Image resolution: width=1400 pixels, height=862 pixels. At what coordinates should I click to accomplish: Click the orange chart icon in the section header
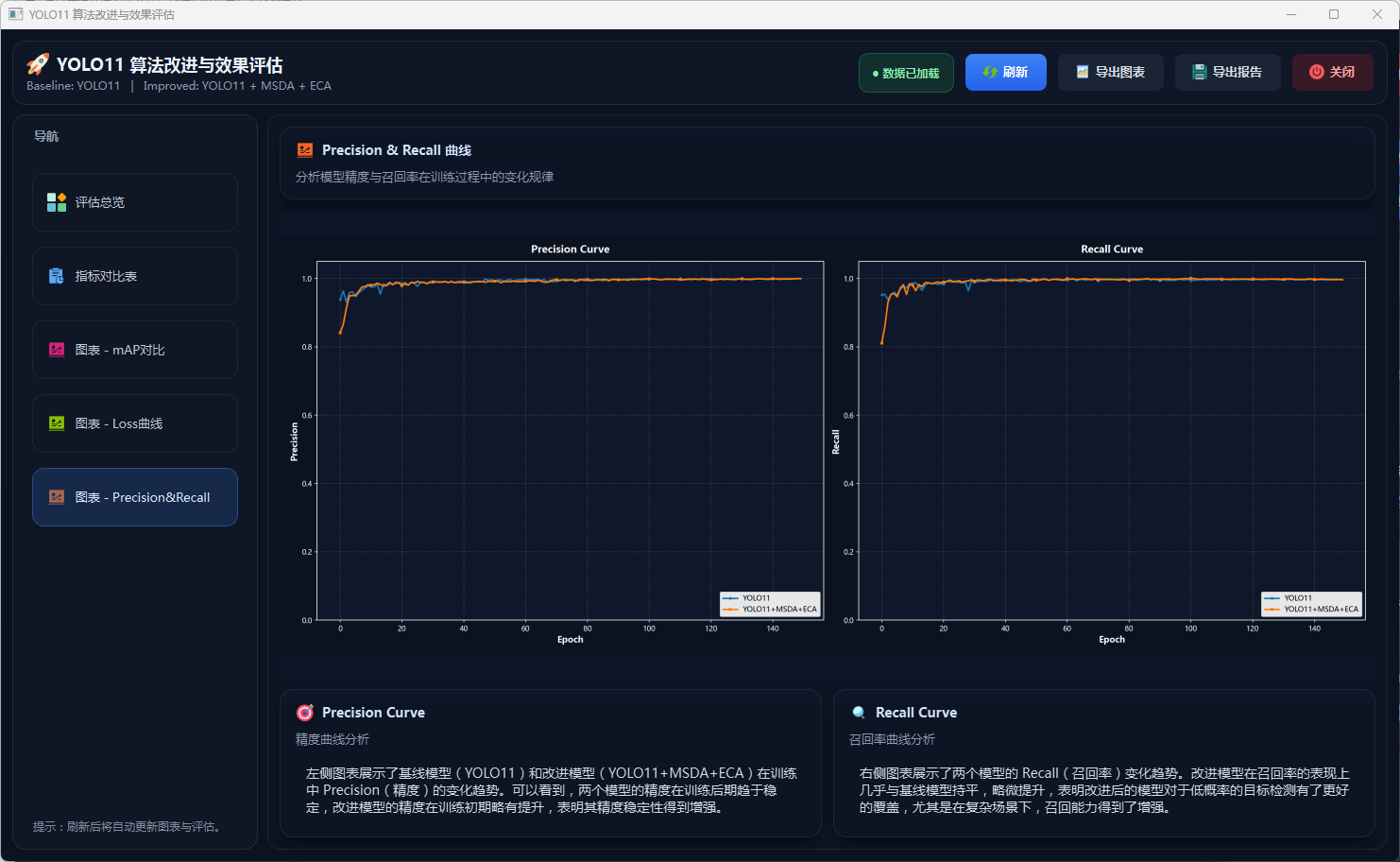305,150
